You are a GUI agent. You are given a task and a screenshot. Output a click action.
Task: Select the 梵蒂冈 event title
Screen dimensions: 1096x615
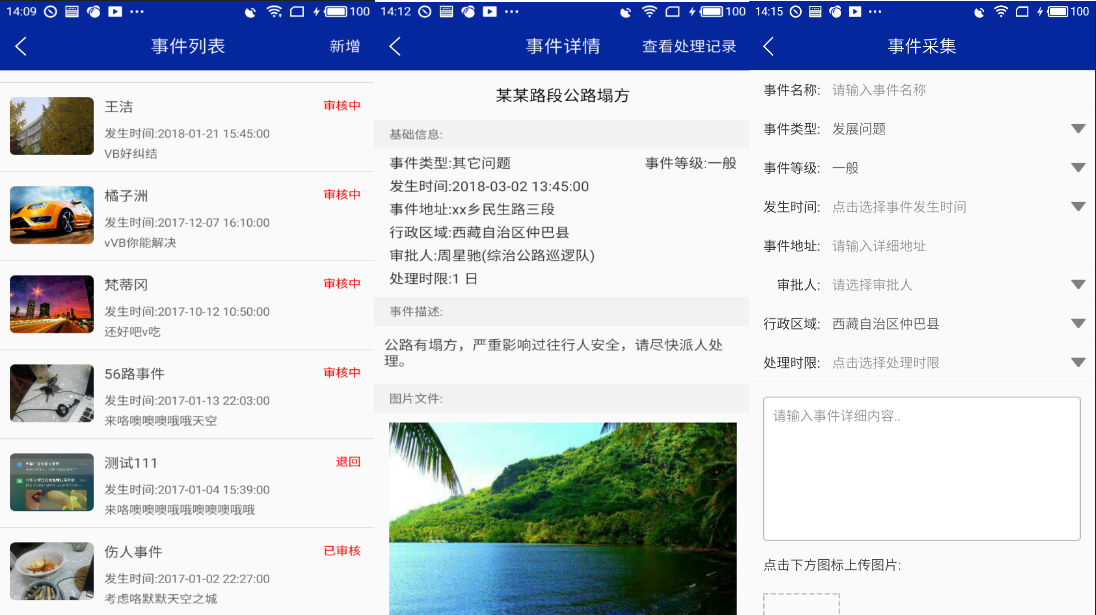127,285
